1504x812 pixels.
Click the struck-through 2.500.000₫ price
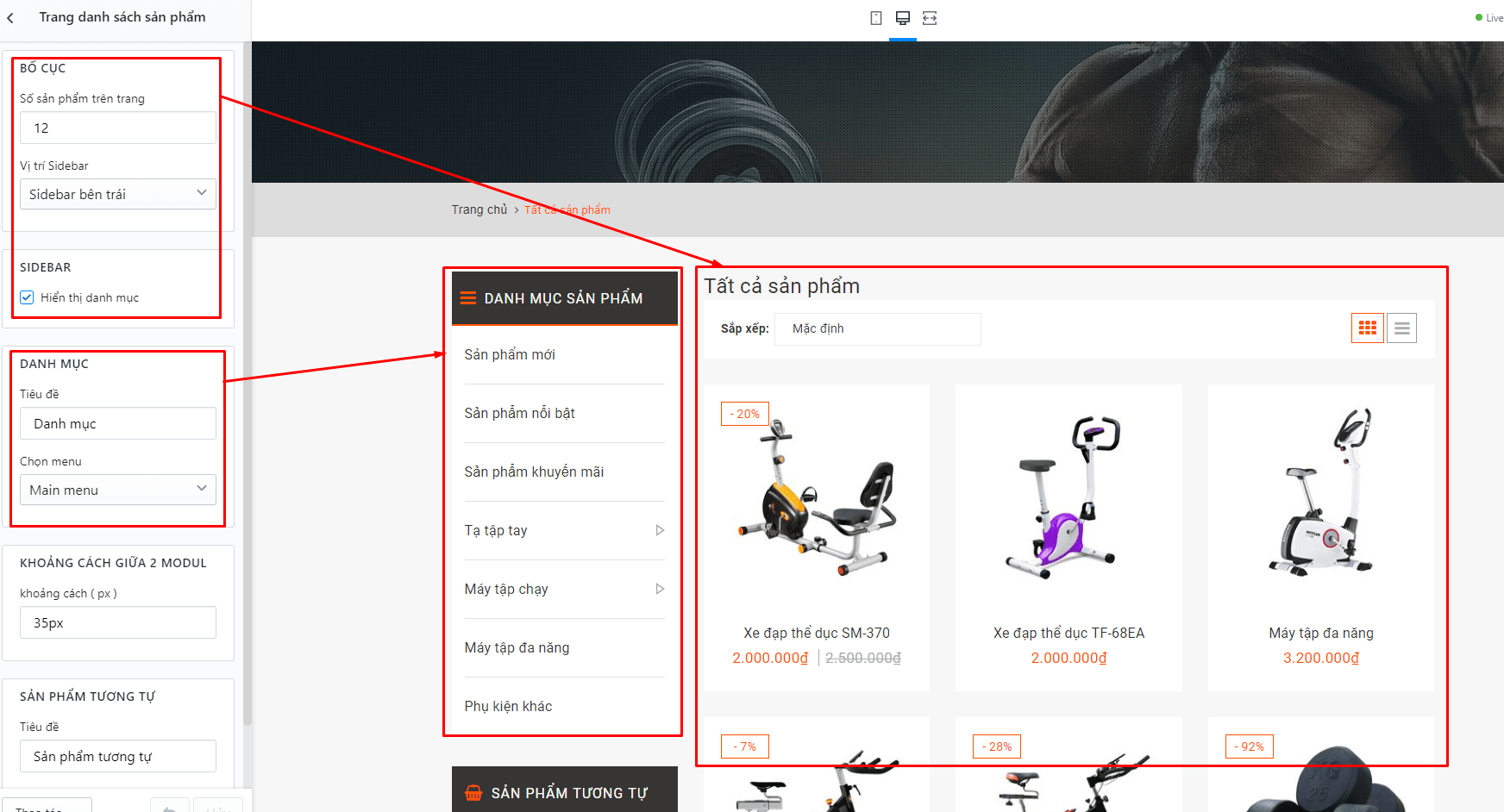(863, 658)
